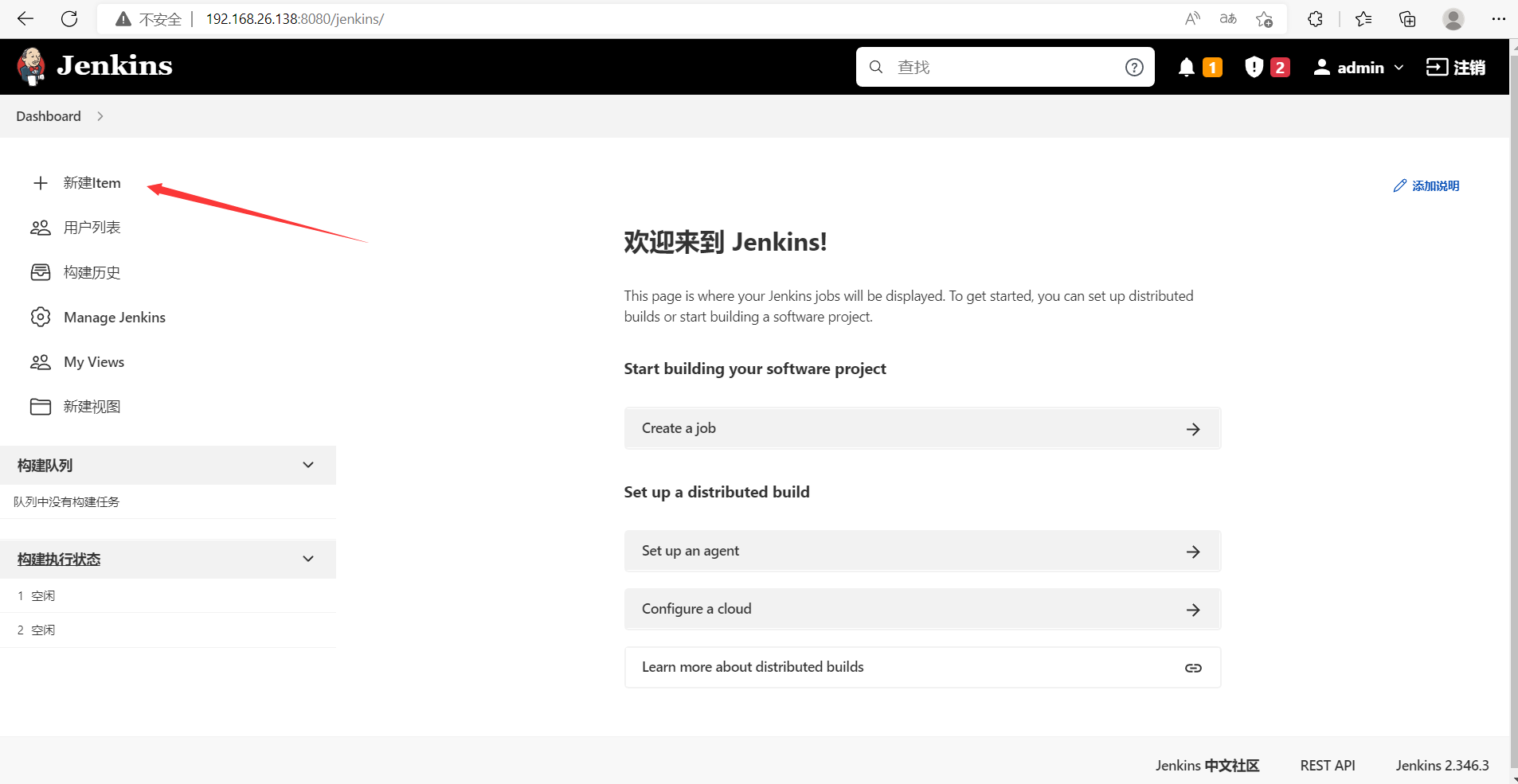Click the search help question mark icon
This screenshot has width=1518, height=784.
[1134, 68]
